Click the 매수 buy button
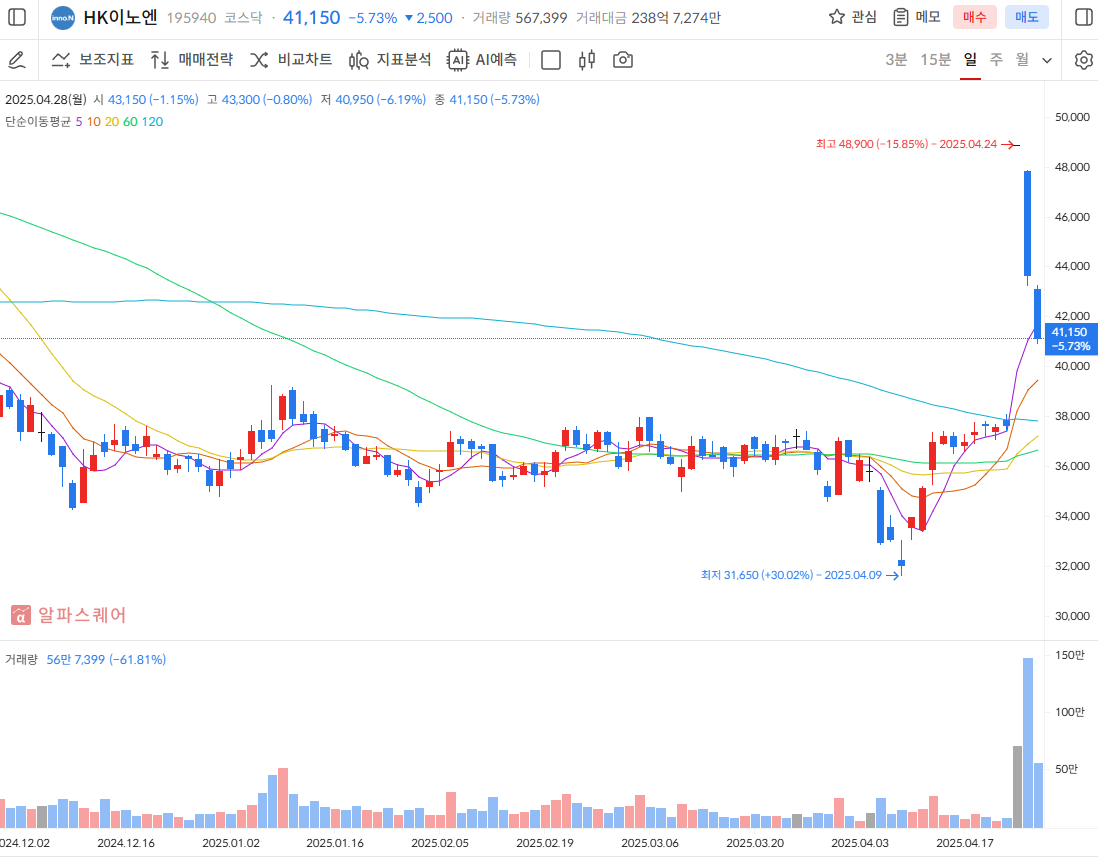Viewport: 1098px width, 859px height. 975,18
